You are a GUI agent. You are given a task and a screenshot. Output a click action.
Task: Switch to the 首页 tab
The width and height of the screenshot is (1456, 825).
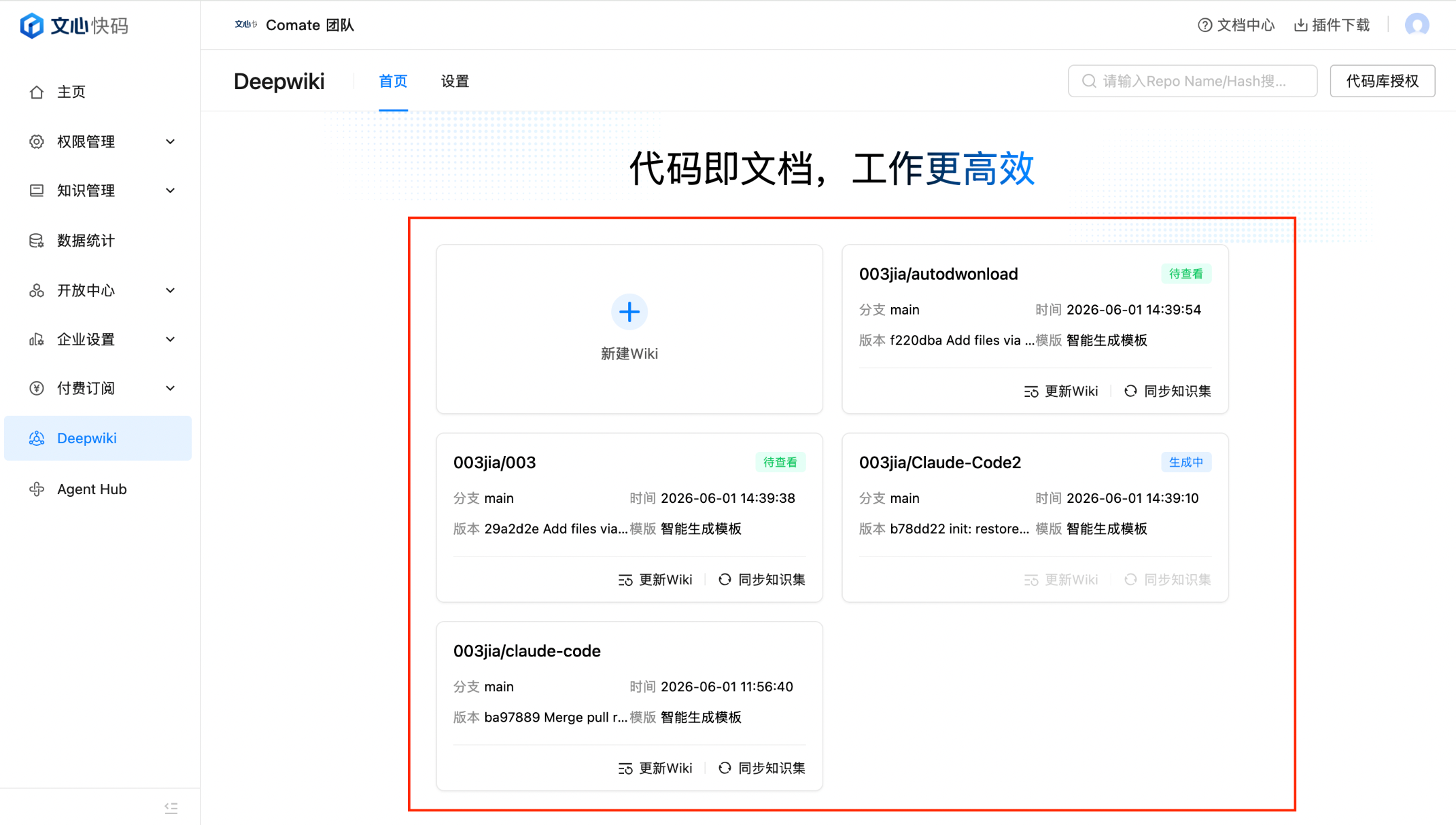(393, 82)
